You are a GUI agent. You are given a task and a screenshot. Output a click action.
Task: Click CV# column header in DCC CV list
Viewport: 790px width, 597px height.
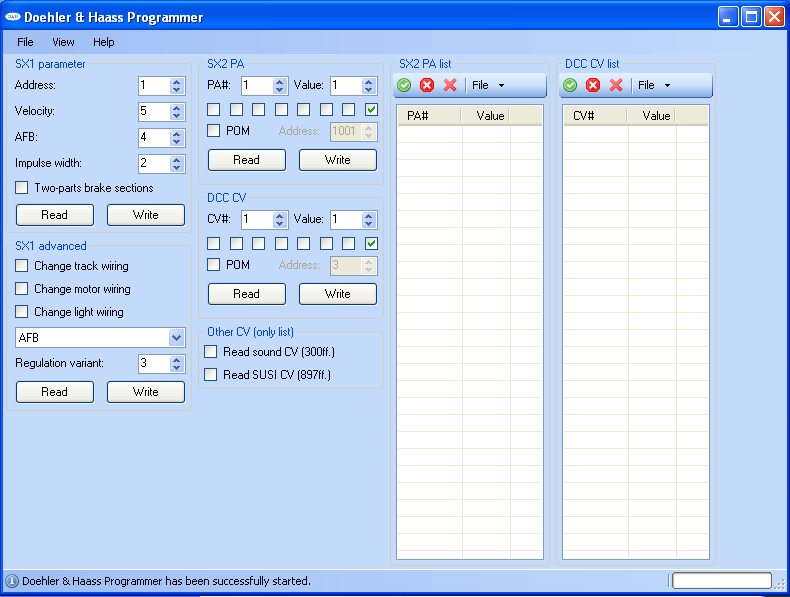(596, 116)
